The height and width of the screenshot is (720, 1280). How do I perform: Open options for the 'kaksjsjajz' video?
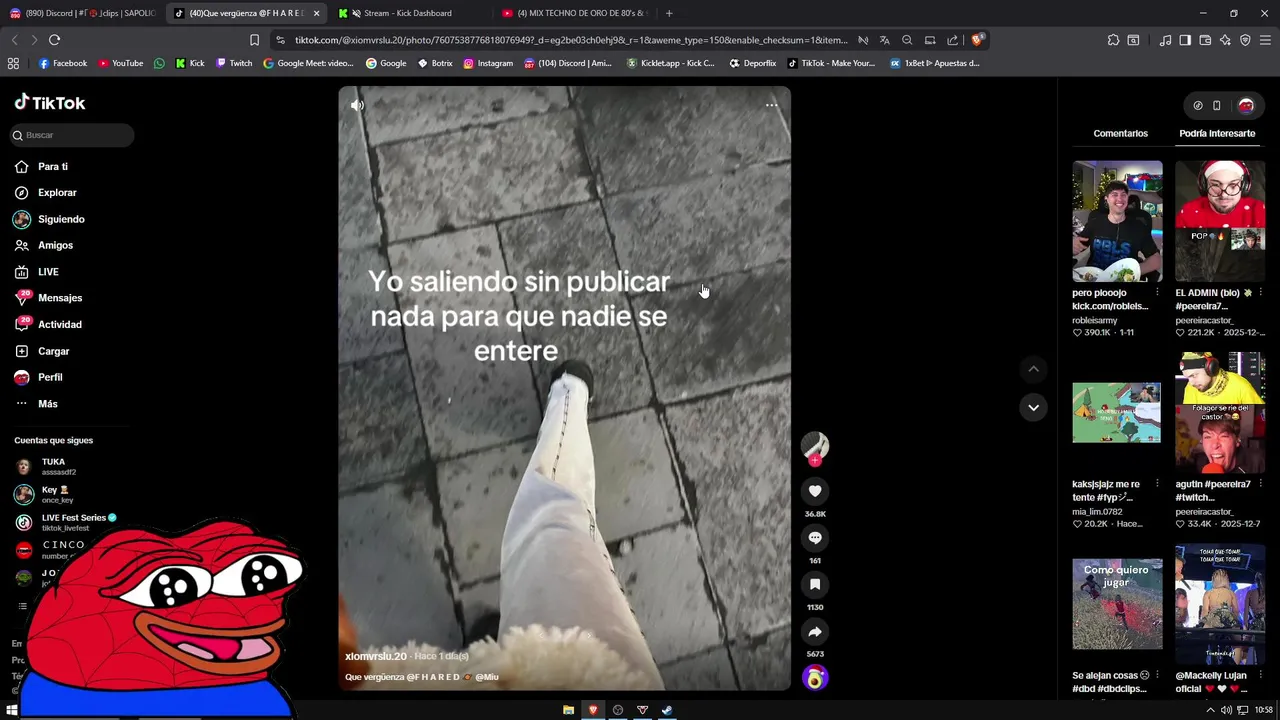[x=1157, y=484]
